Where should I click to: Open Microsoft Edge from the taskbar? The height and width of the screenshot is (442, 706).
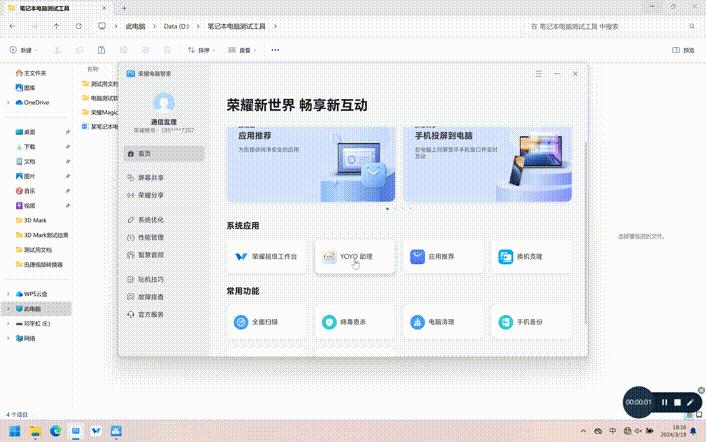coord(55,431)
